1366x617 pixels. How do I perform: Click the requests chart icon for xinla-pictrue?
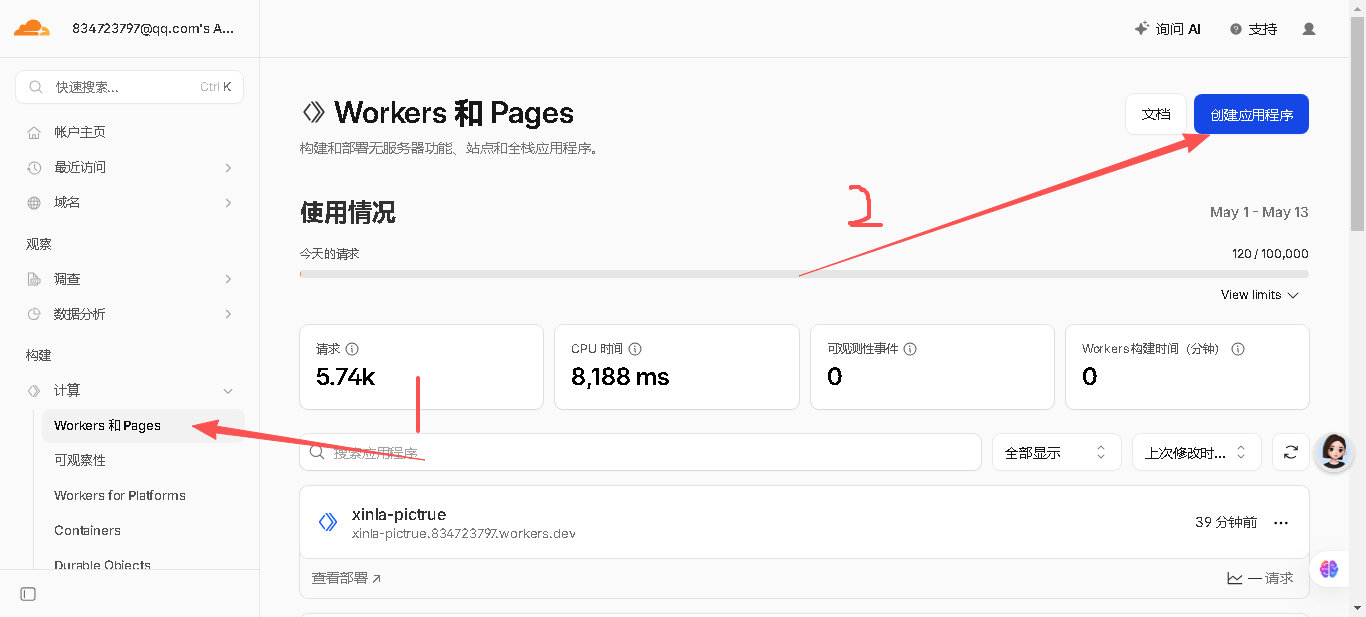(1235, 578)
